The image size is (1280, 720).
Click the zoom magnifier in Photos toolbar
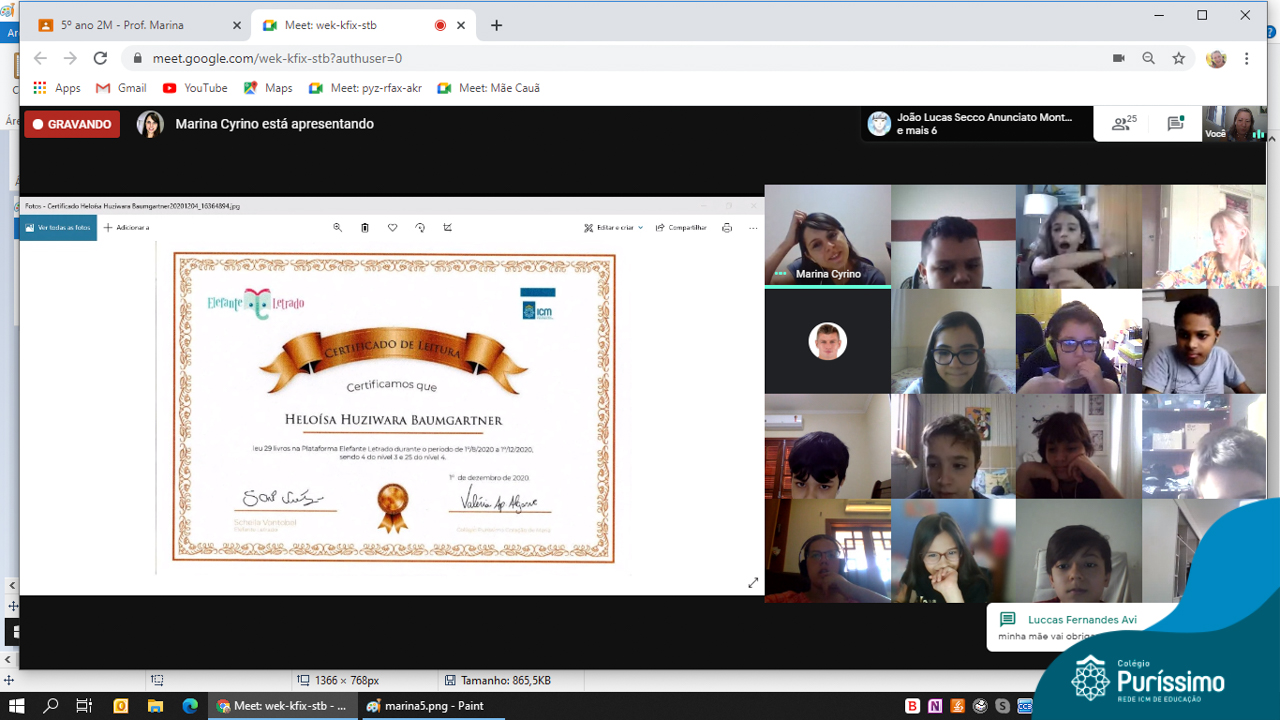(x=338, y=228)
